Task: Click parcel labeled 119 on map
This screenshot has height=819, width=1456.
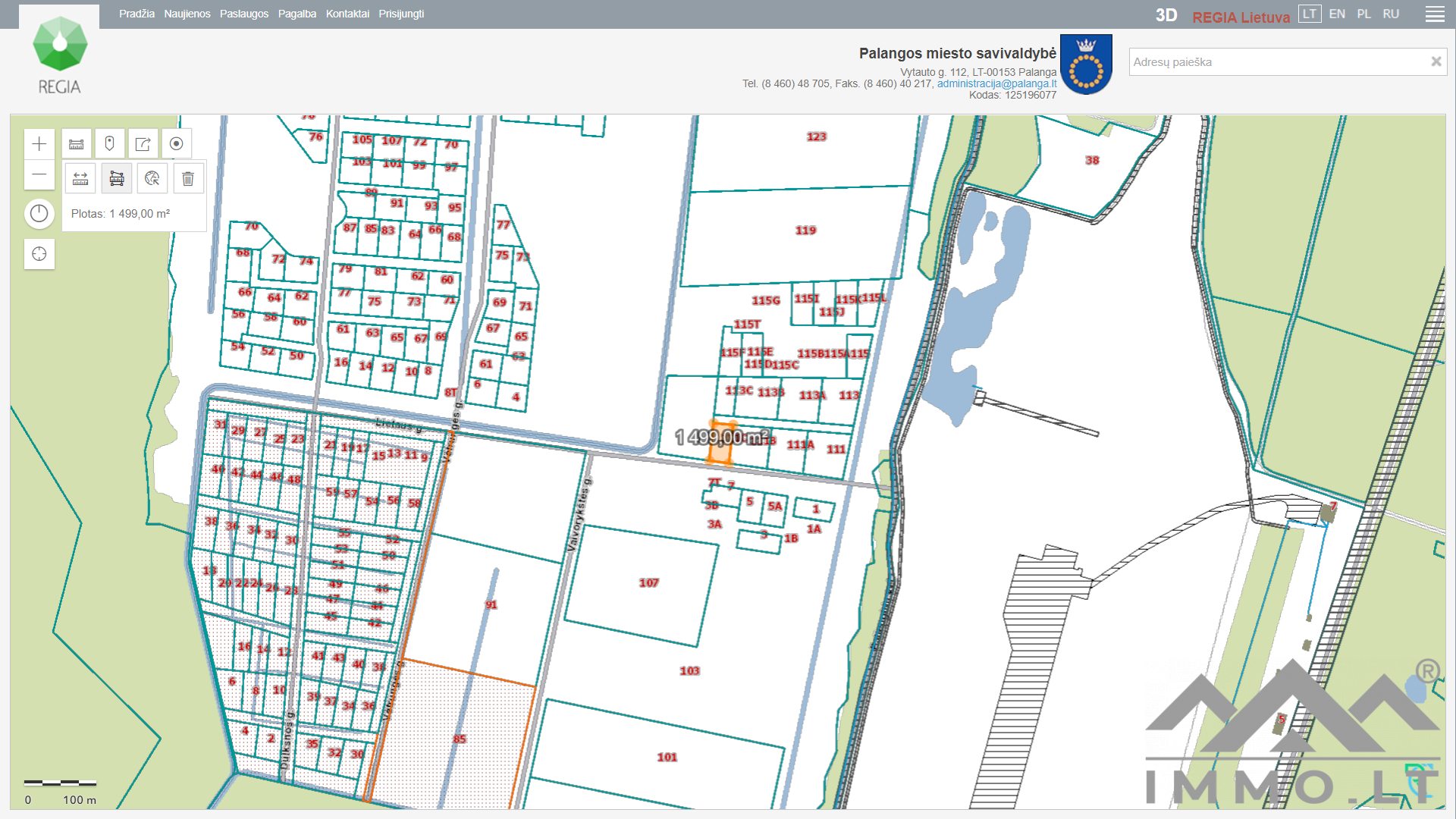Action: [805, 231]
